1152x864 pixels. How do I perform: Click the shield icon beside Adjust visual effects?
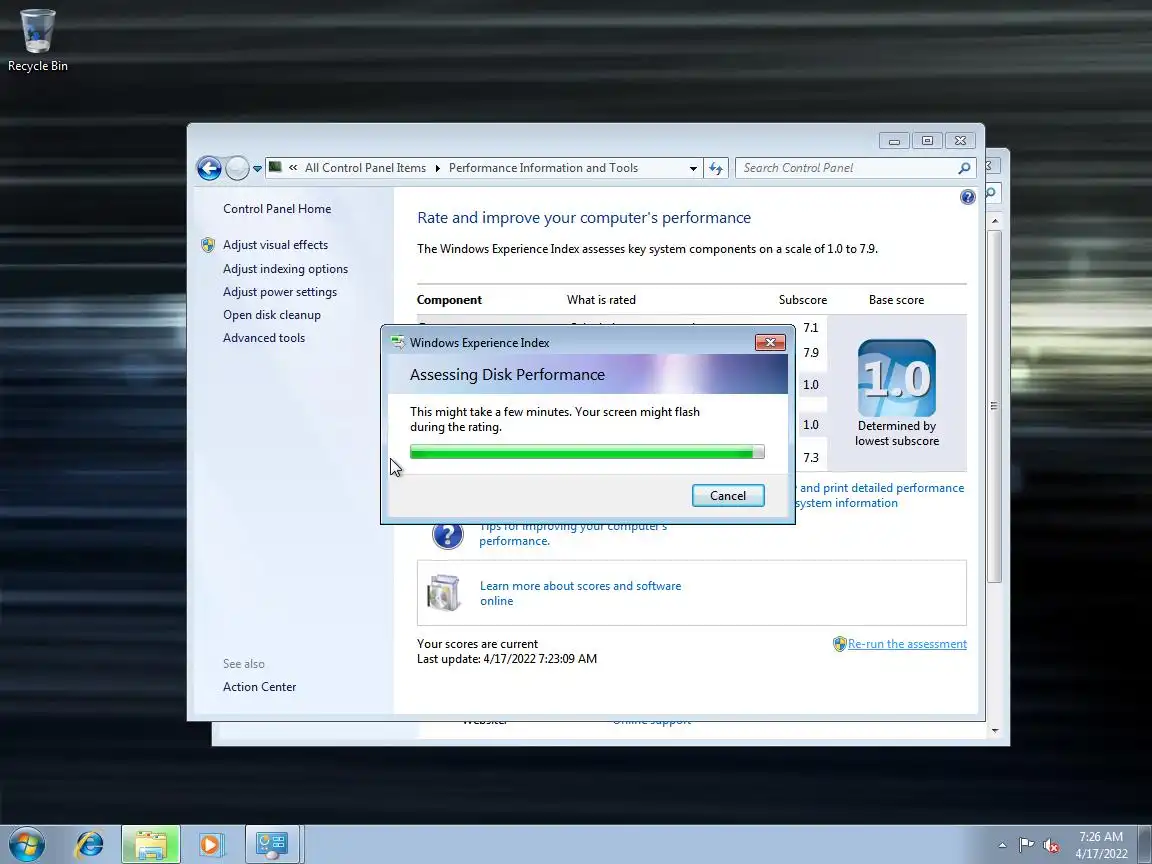click(208, 245)
